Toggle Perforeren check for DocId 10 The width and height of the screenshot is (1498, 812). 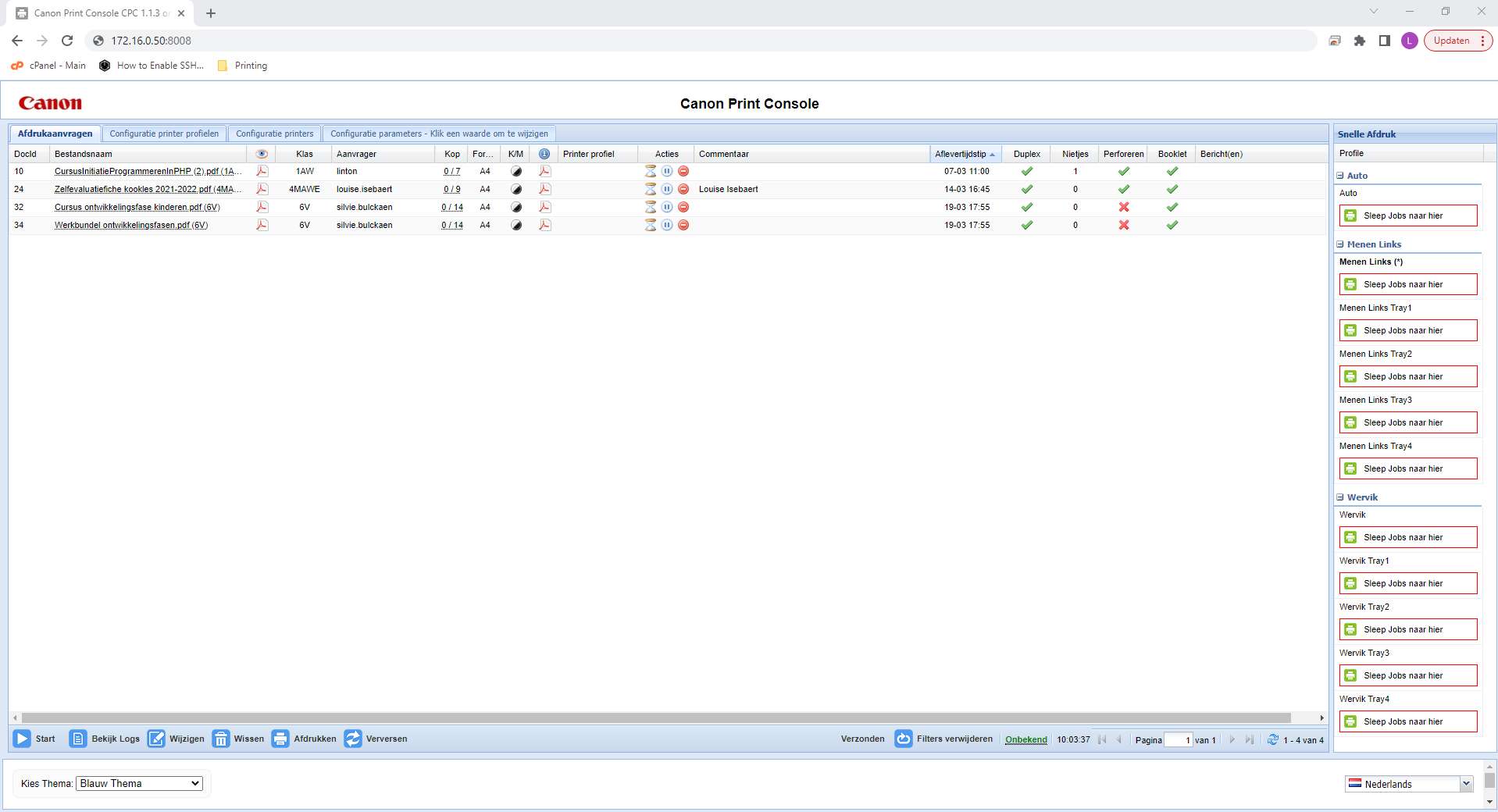pos(1124,171)
